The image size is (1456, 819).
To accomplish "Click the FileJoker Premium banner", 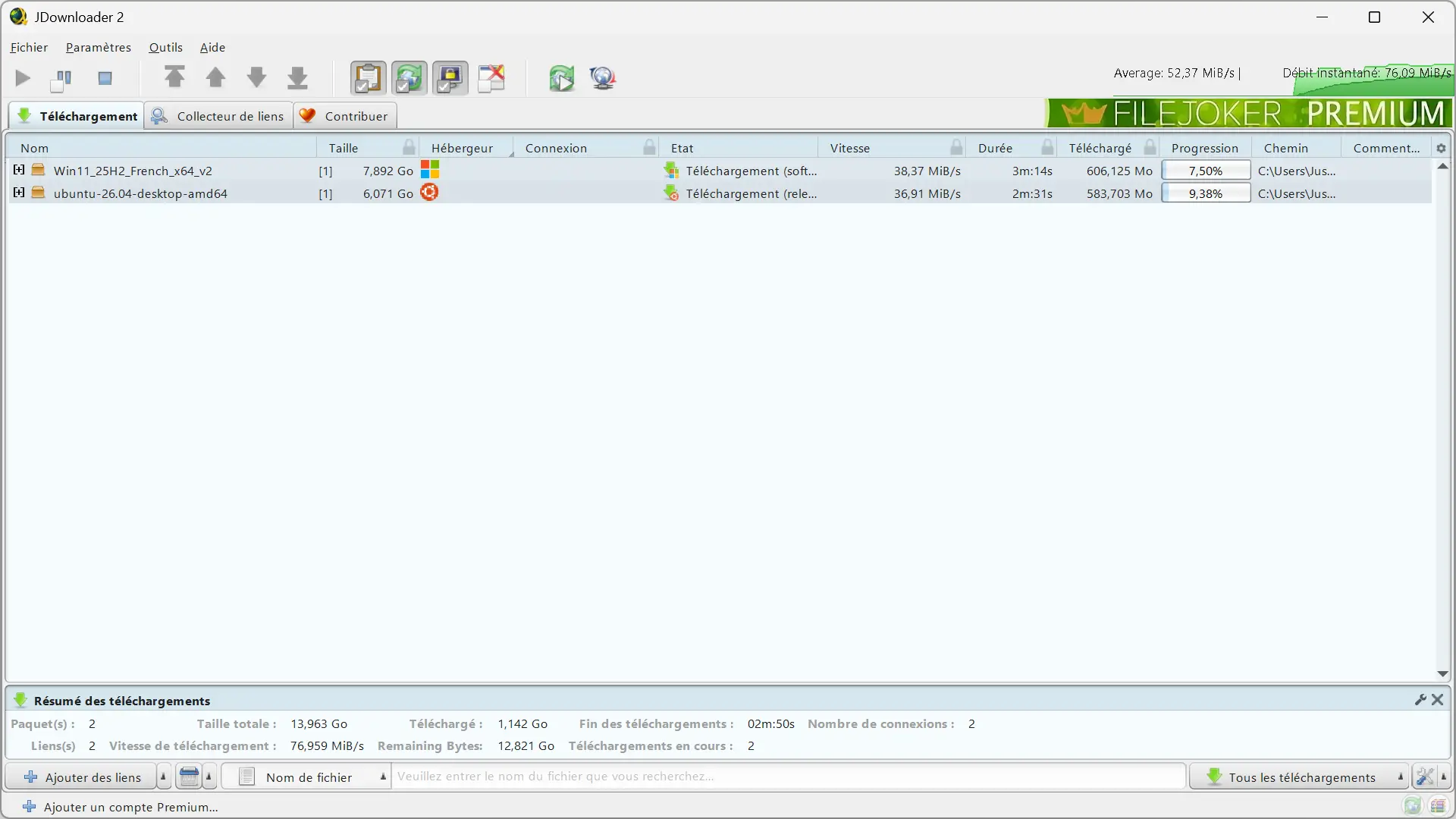I will tap(1248, 113).
